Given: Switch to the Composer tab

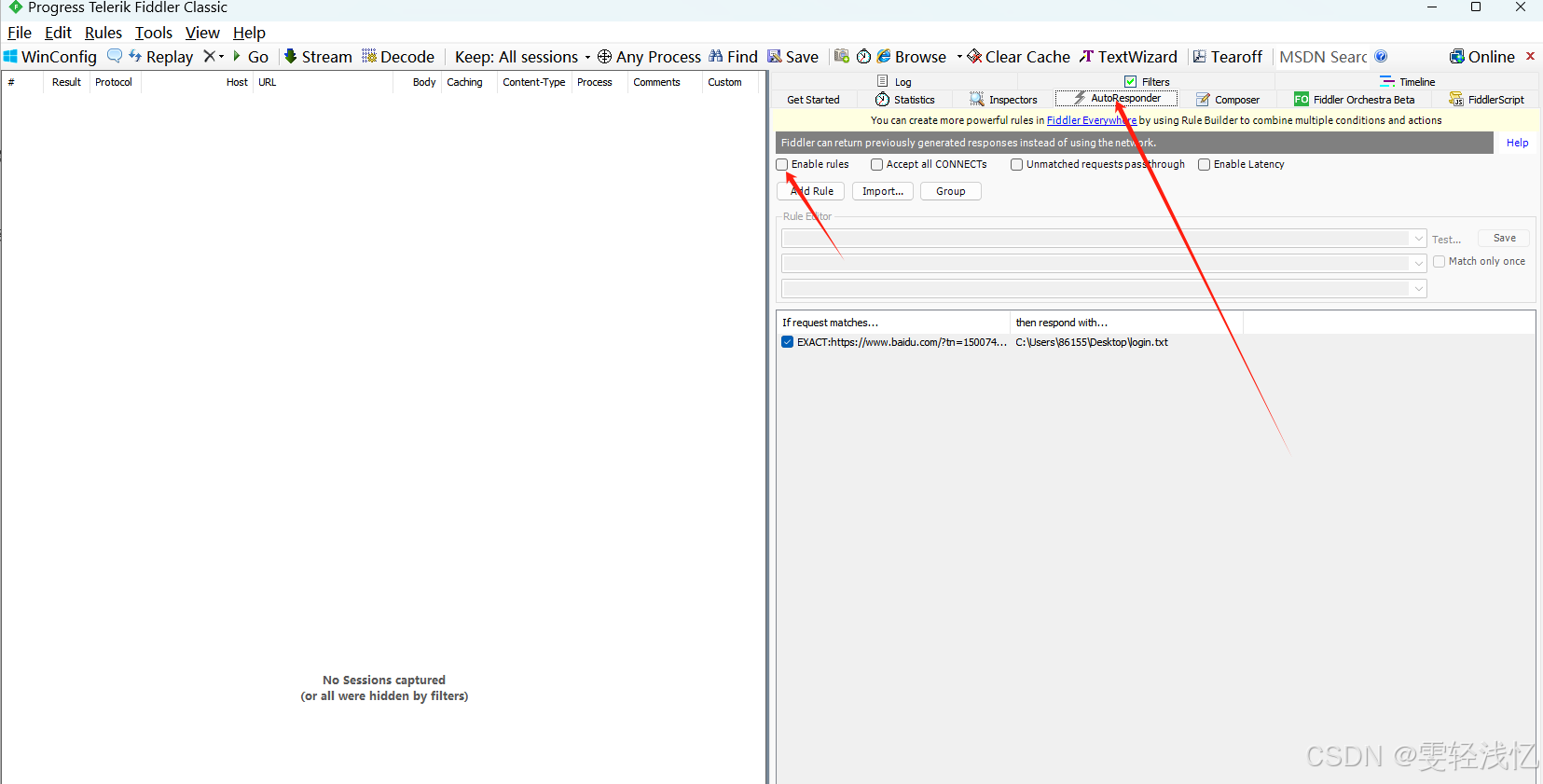Looking at the screenshot, I should coord(1228,100).
